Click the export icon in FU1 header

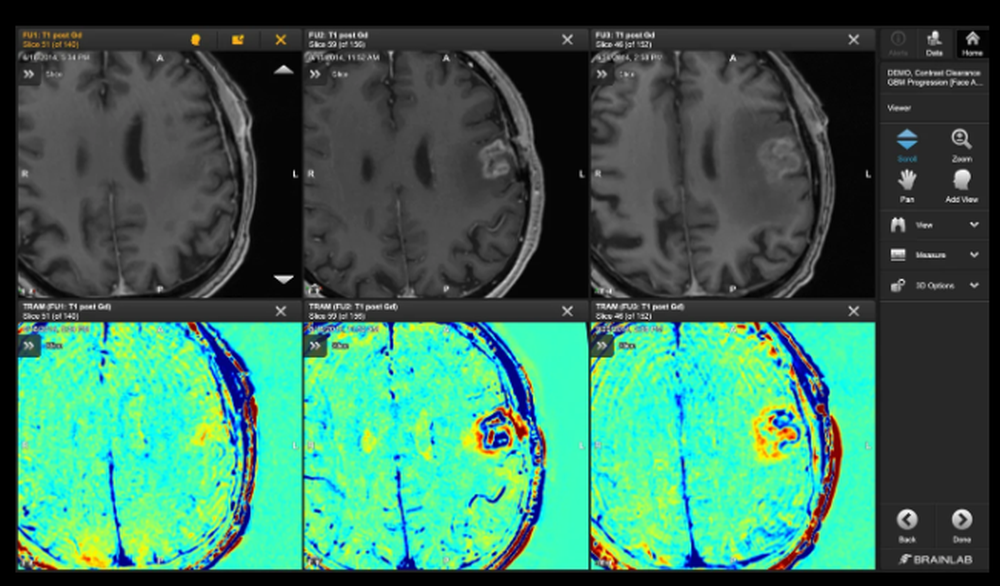tap(238, 39)
